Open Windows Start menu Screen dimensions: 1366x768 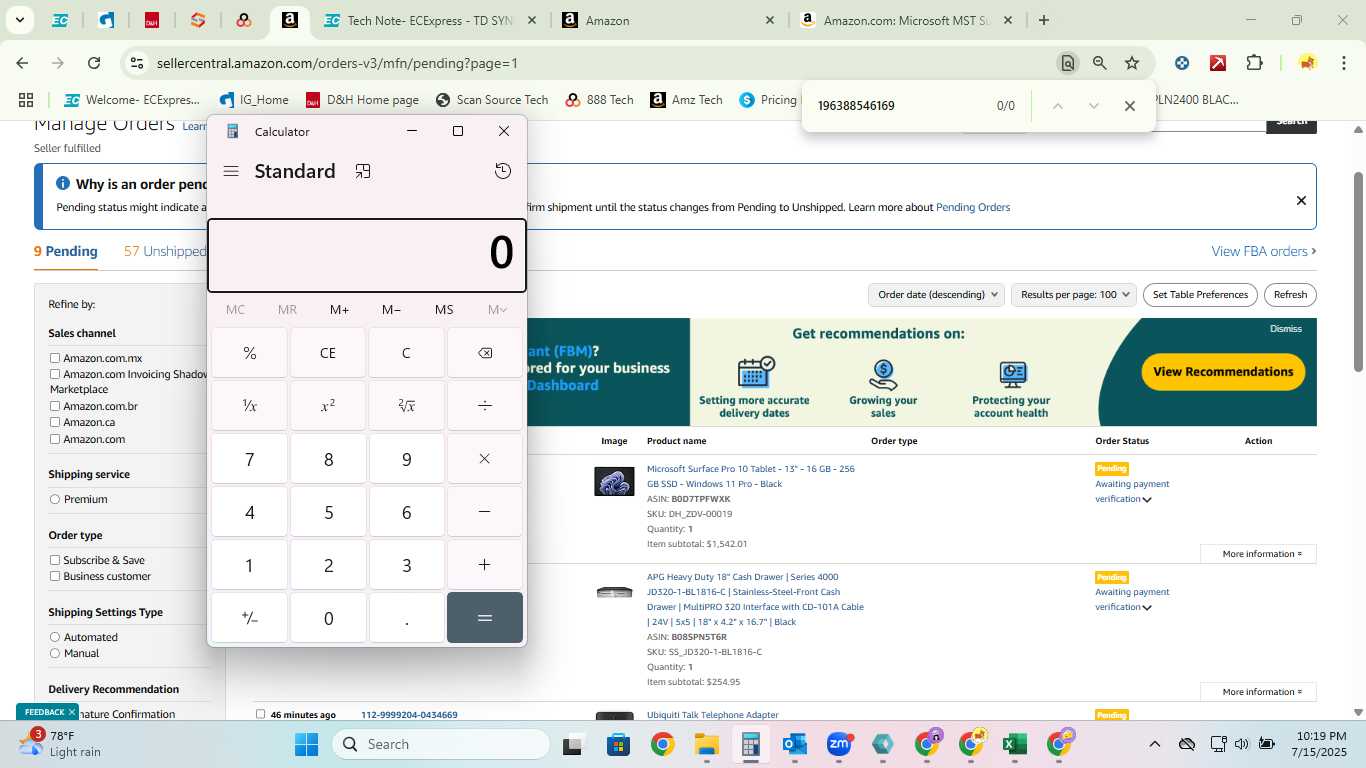coord(306,744)
